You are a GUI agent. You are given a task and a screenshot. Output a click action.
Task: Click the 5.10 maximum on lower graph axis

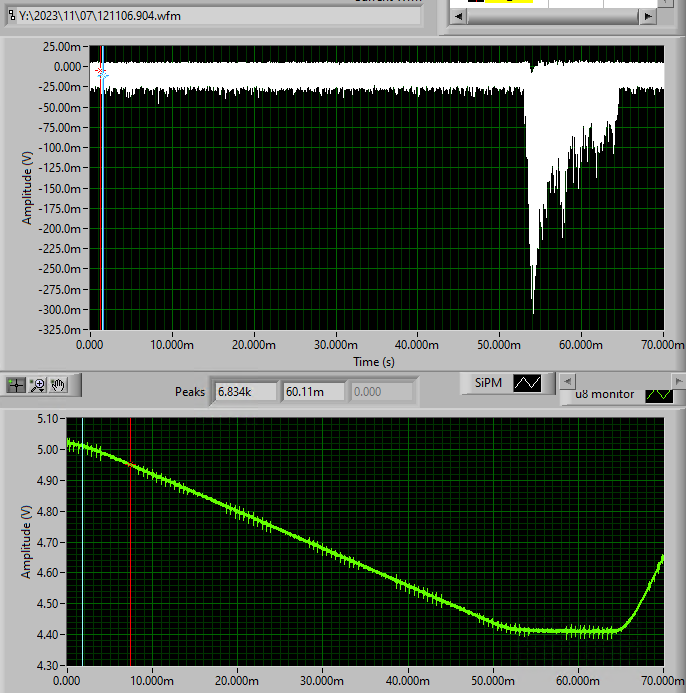48,419
